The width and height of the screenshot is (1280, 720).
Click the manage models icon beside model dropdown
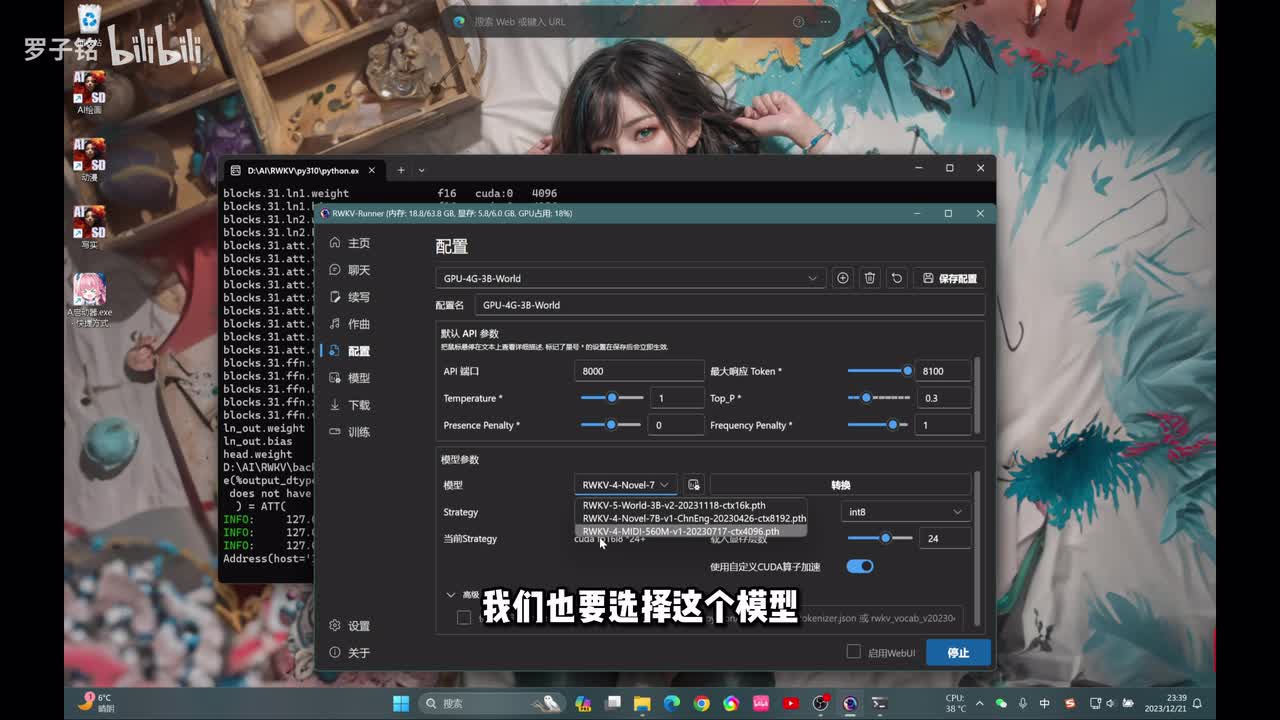click(x=694, y=485)
